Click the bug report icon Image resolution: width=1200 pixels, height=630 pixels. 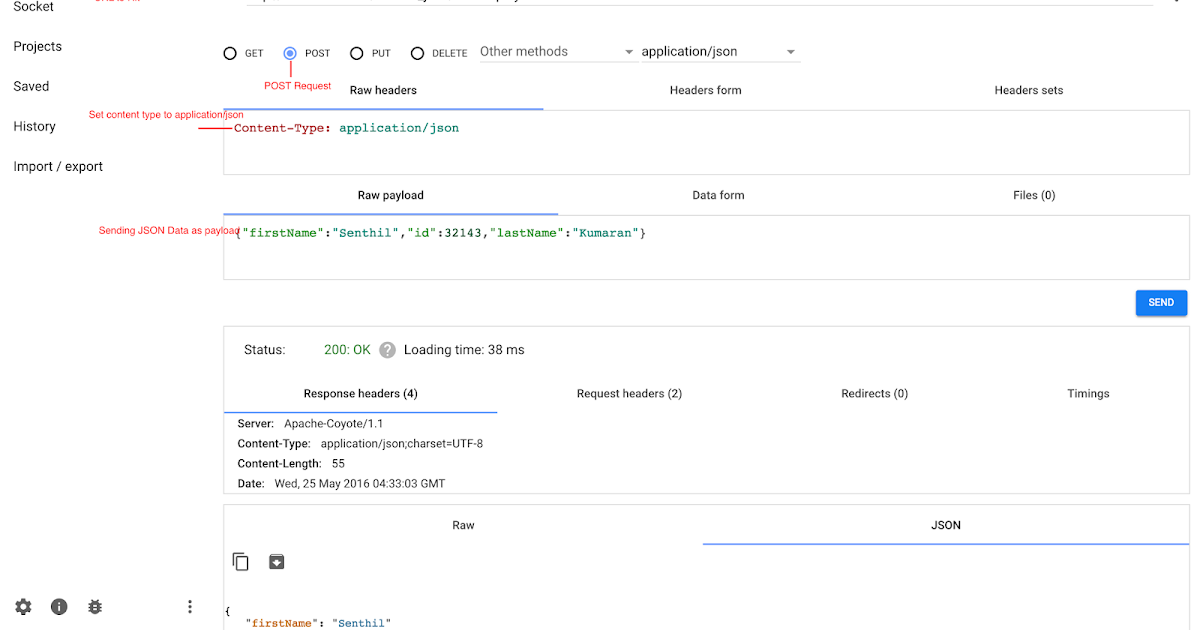pyautogui.click(x=95, y=607)
